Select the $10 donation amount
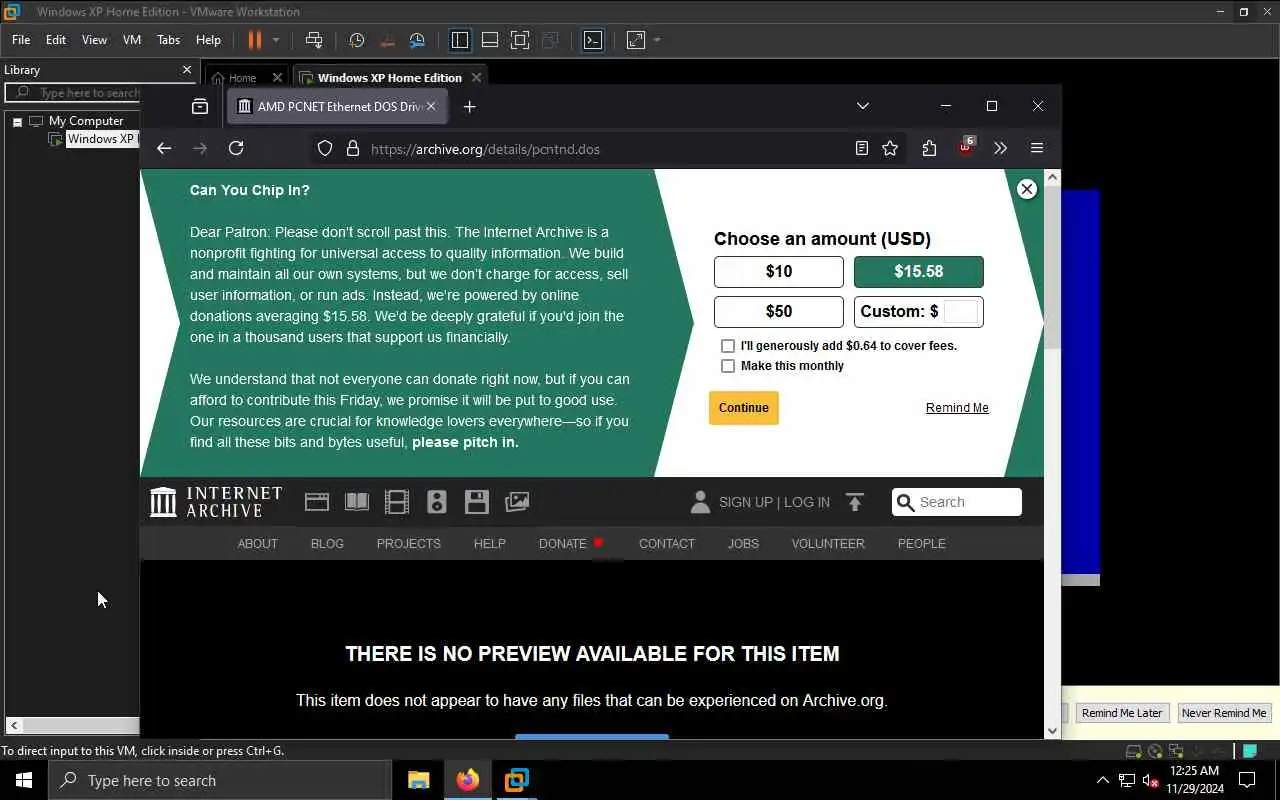This screenshot has width=1280, height=800. pos(779,272)
